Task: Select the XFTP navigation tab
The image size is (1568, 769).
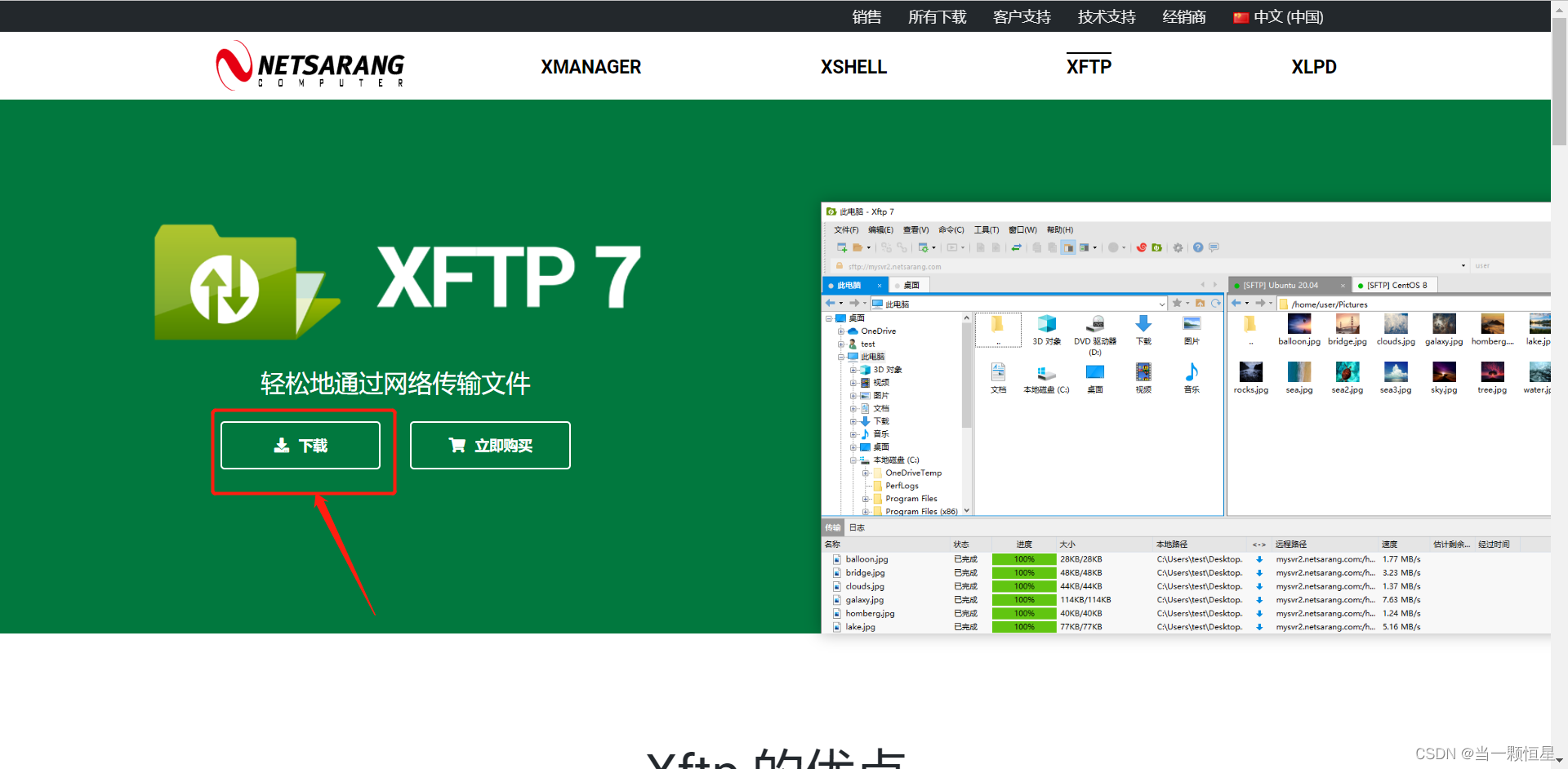Action: tap(1089, 66)
